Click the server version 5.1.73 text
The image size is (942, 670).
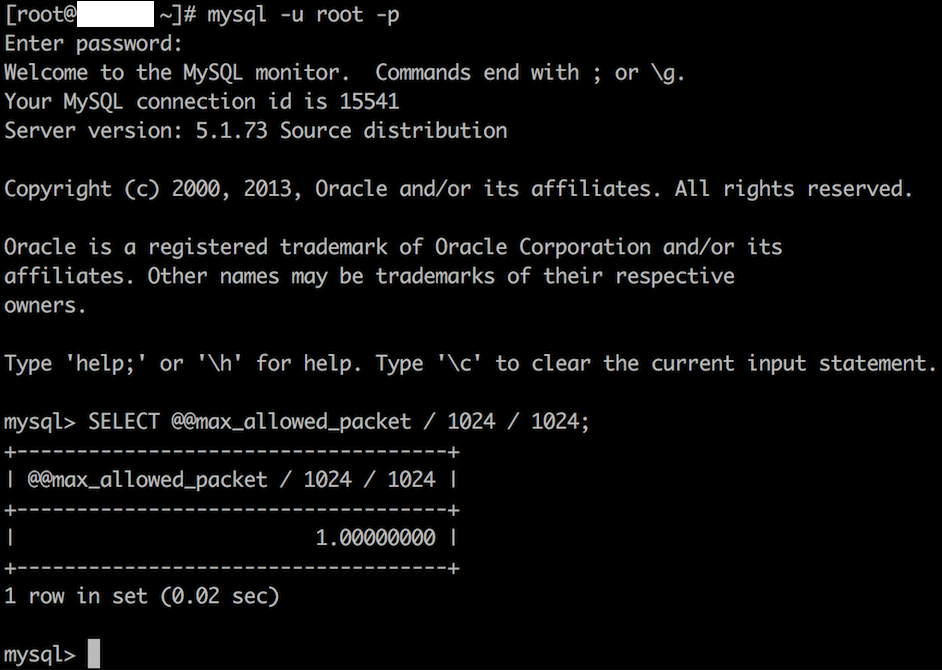[231, 130]
